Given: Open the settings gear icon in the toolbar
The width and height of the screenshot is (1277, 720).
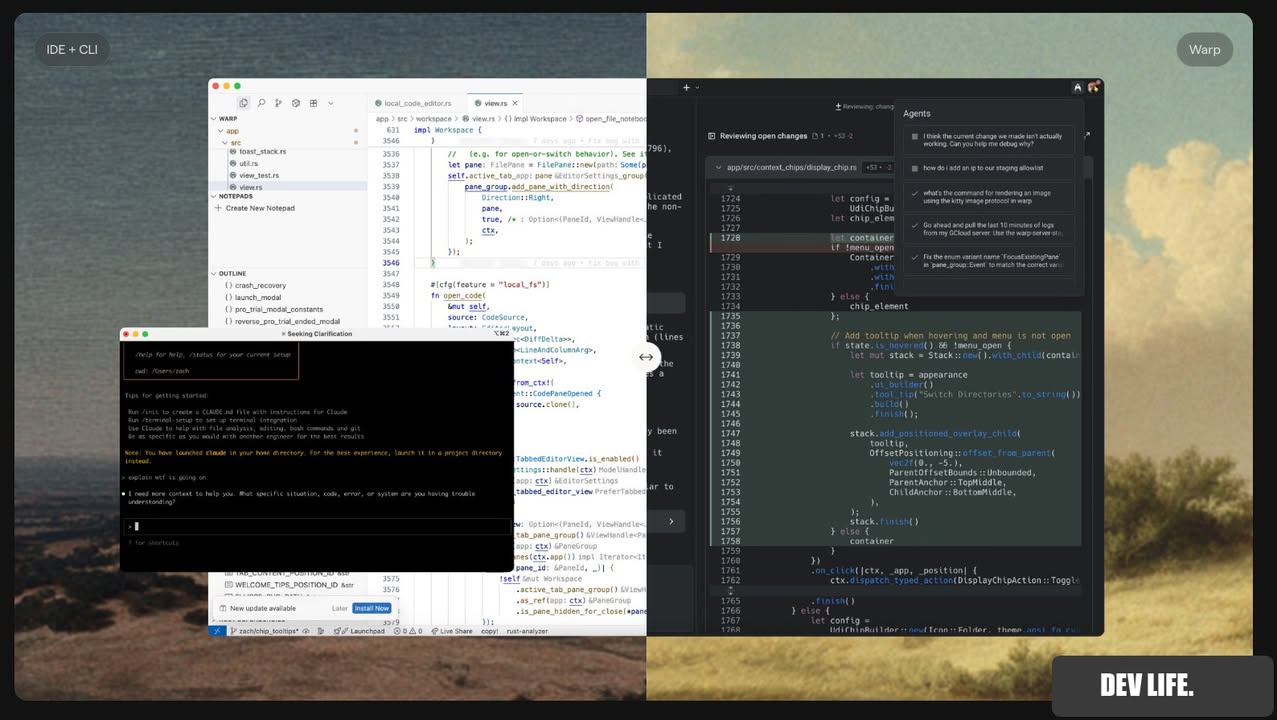Looking at the screenshot, I should click(295, 103).
